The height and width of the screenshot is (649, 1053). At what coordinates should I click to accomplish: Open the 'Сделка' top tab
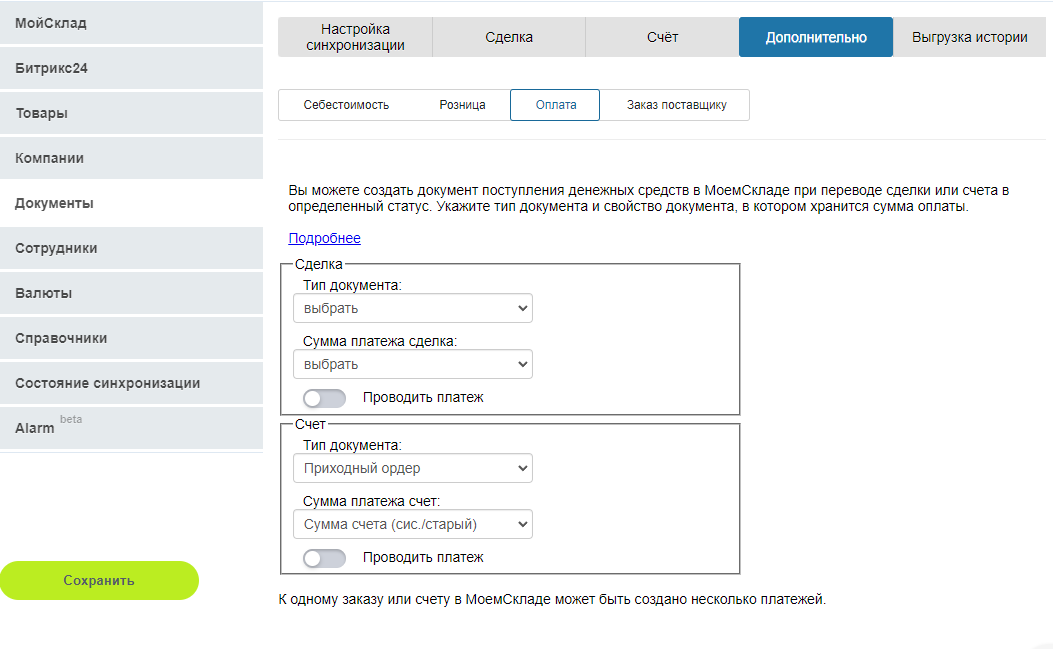509,37
